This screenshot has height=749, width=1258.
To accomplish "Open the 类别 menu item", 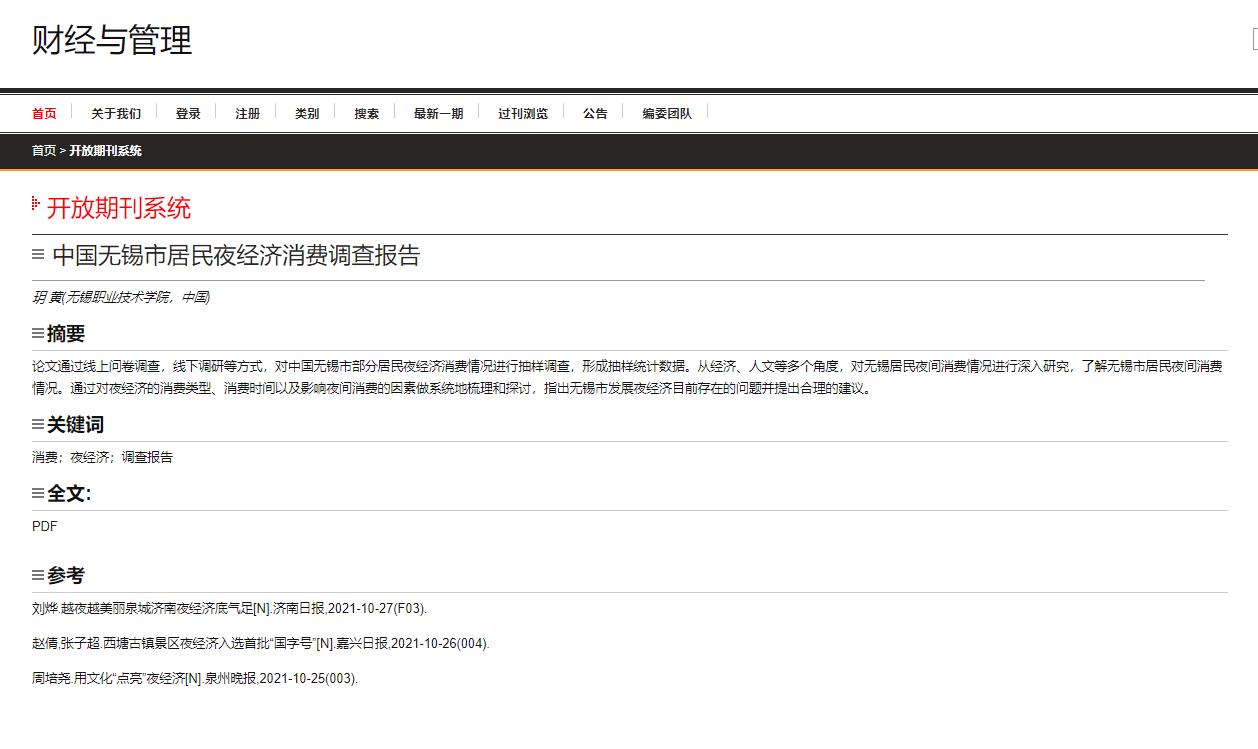I will coord(307,113).
